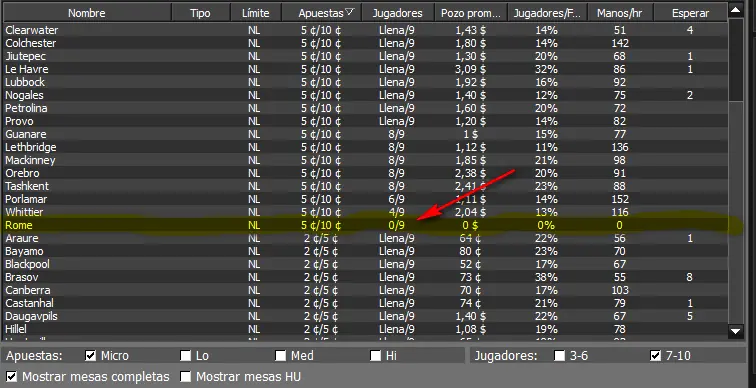The height and width of the screenshot is (388, 756).
Task: Select the Whittier table row
Action: (x=365, y=212)
